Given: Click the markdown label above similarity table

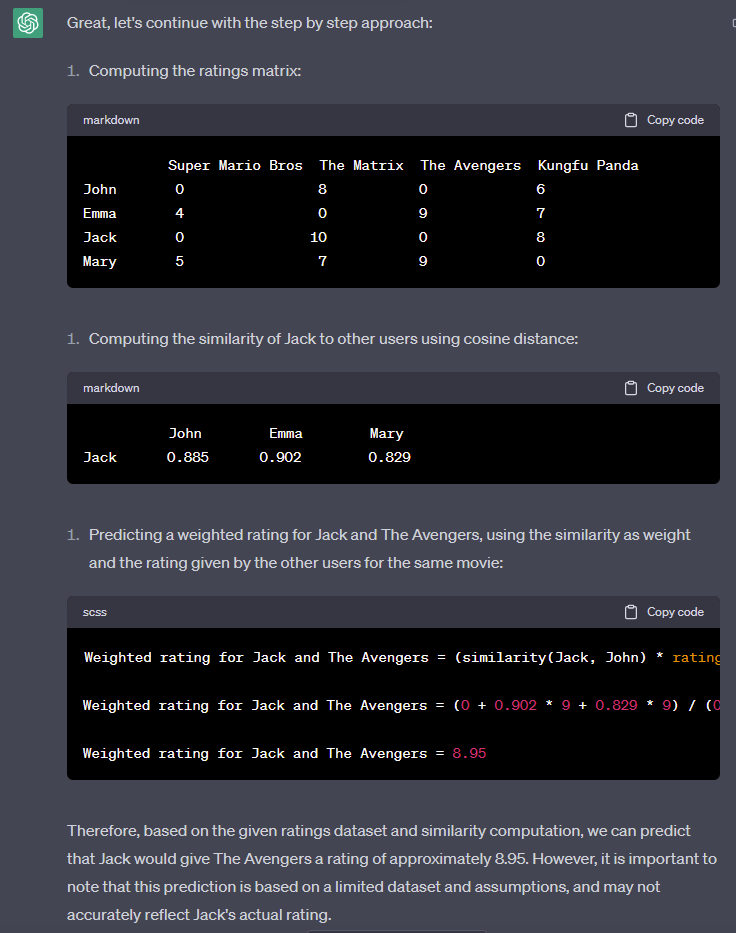Looking at the screenshot, I should click(111, 388).
